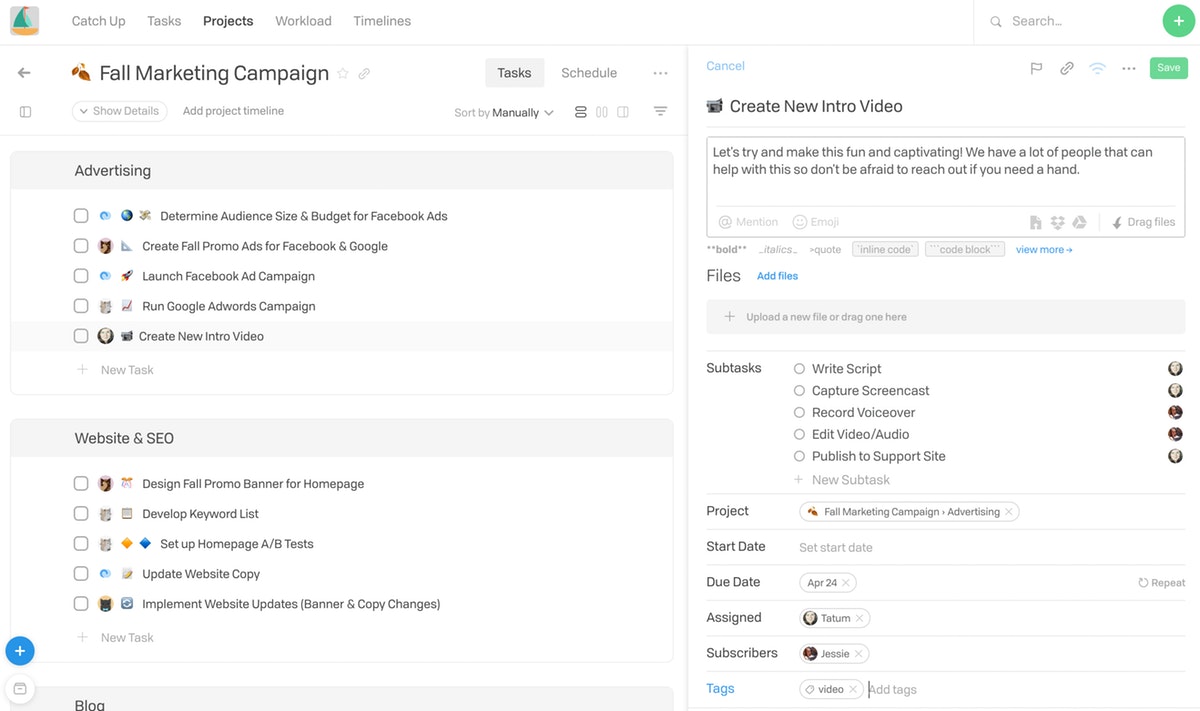Open the Sort by Manually dropdown
1200x711 pixels.
(504, 113)
